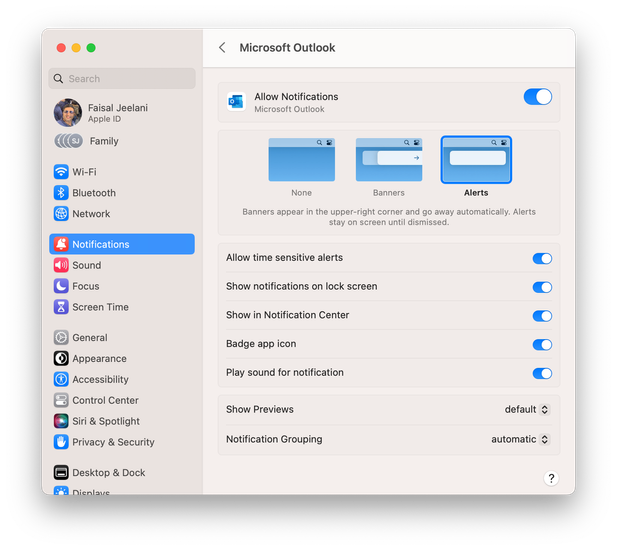Select the Banners notification style
The height and width of the screenshot is (550, 617).
coord(389,159)
